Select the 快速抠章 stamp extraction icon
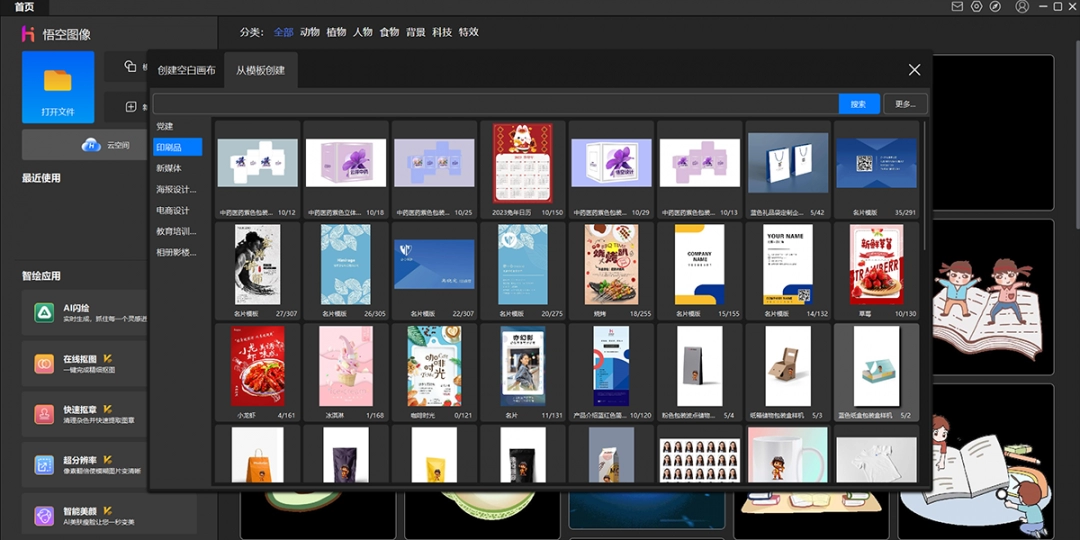Screen dimensions: 1080x540 click(44, 414)
